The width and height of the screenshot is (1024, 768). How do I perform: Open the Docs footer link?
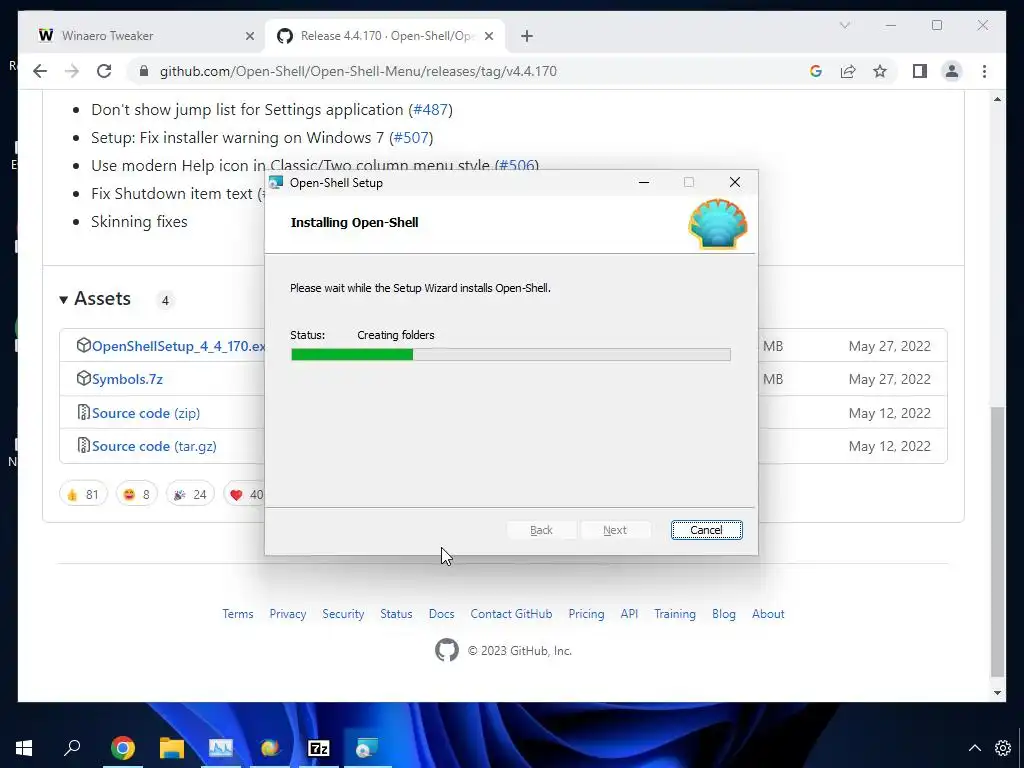pos(441,614)
